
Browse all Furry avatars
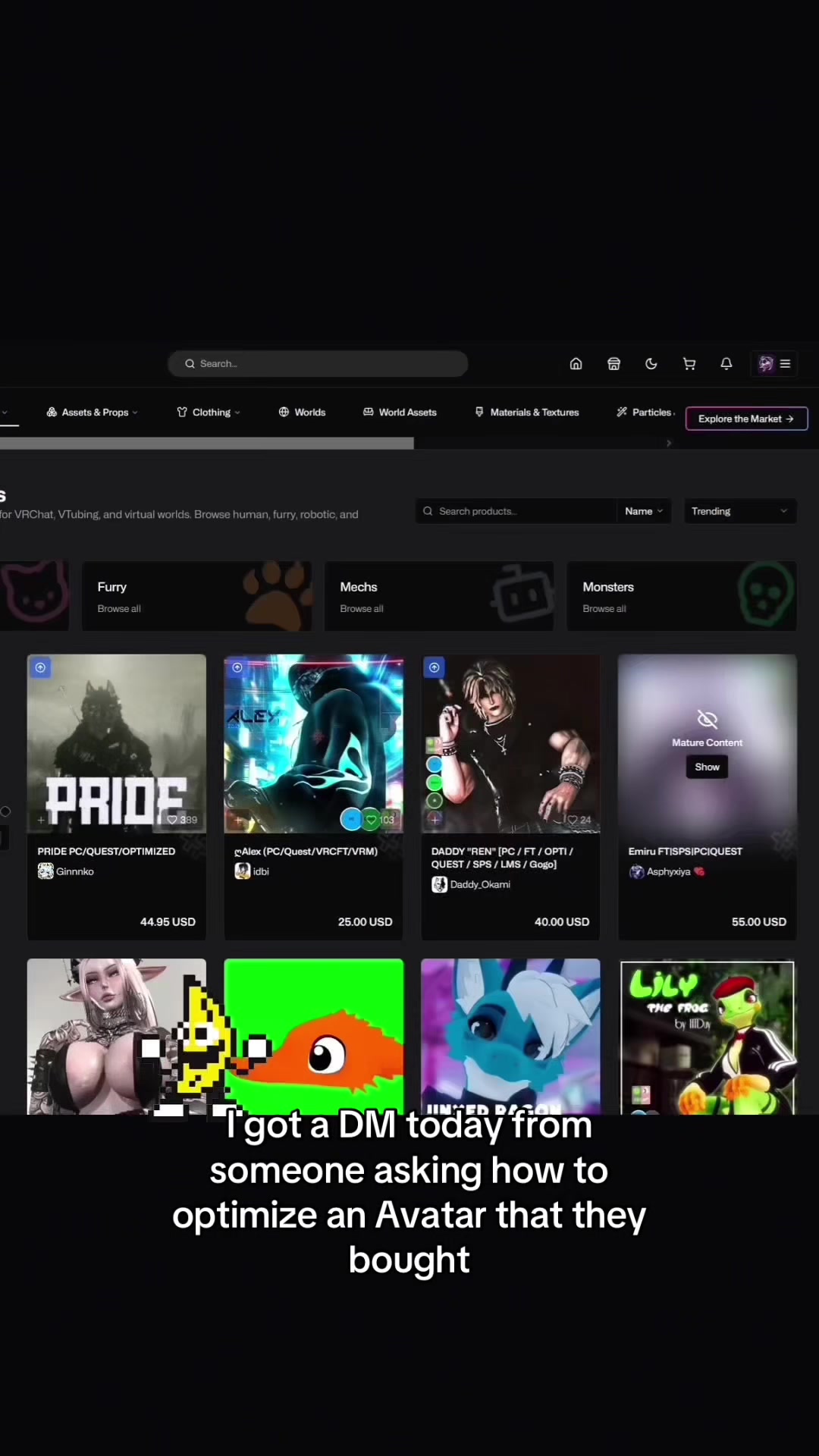point(119,609)
